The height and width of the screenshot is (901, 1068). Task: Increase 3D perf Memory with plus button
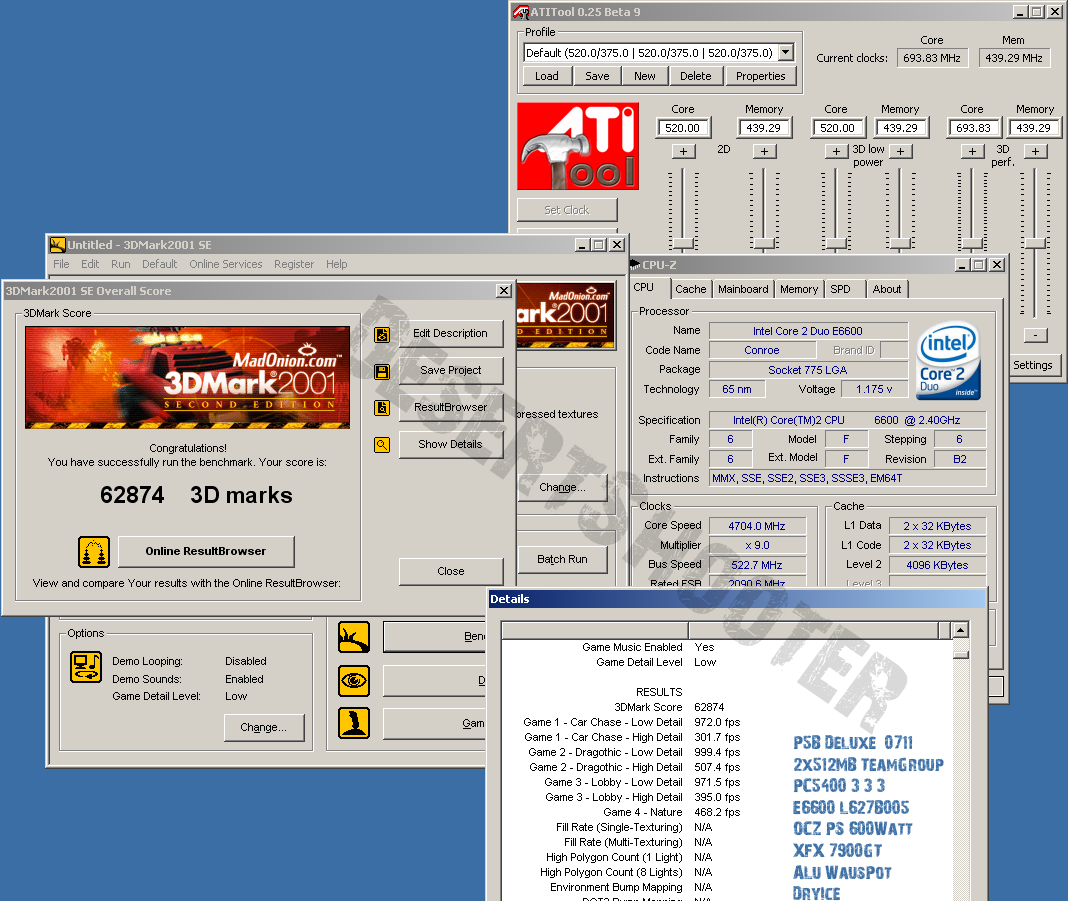1035,151
